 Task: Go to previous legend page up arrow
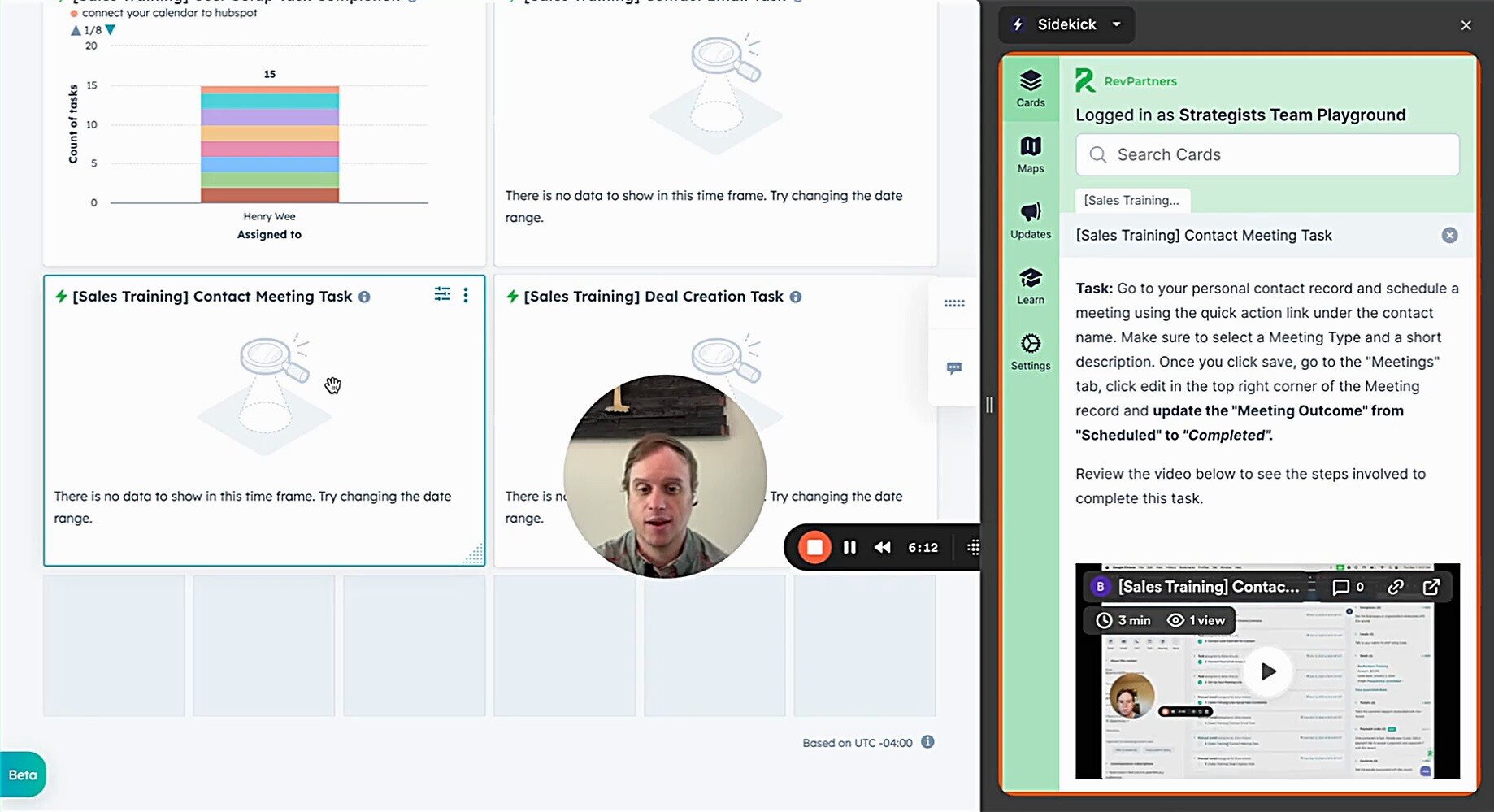tap(76, 30)
